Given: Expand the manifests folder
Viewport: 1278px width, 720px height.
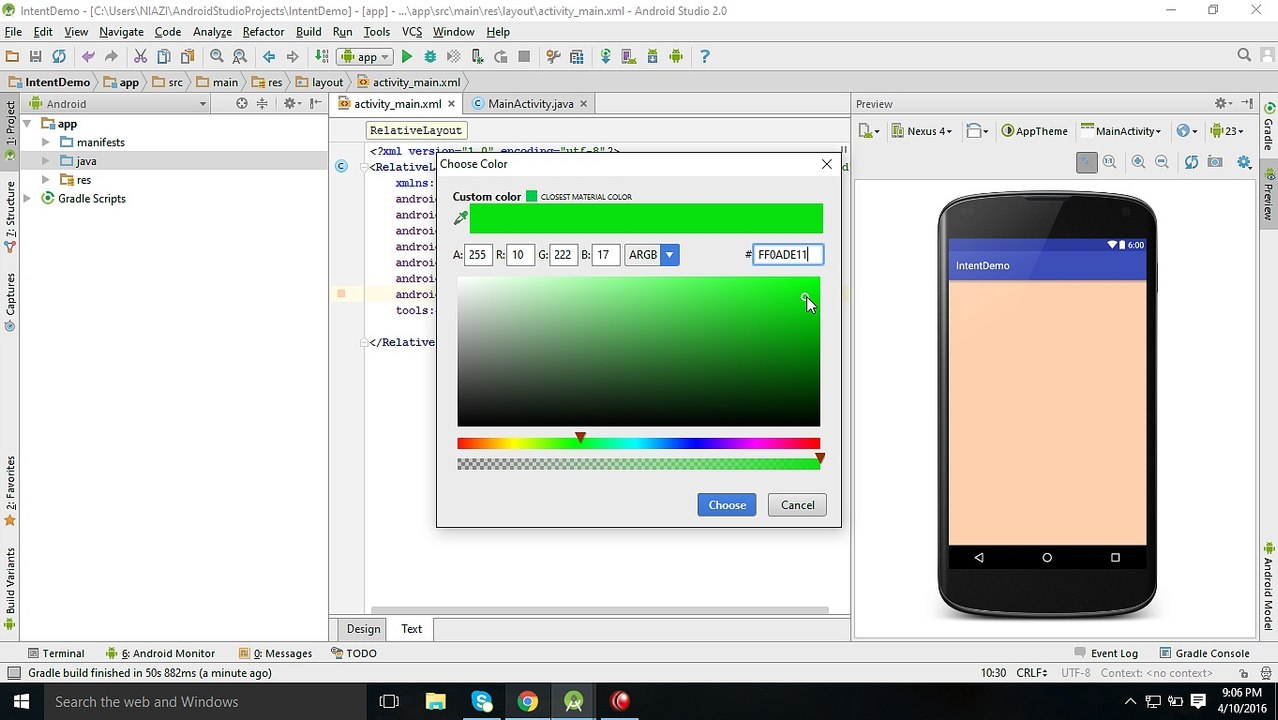Looking at the screenshot, I should 46,142.
